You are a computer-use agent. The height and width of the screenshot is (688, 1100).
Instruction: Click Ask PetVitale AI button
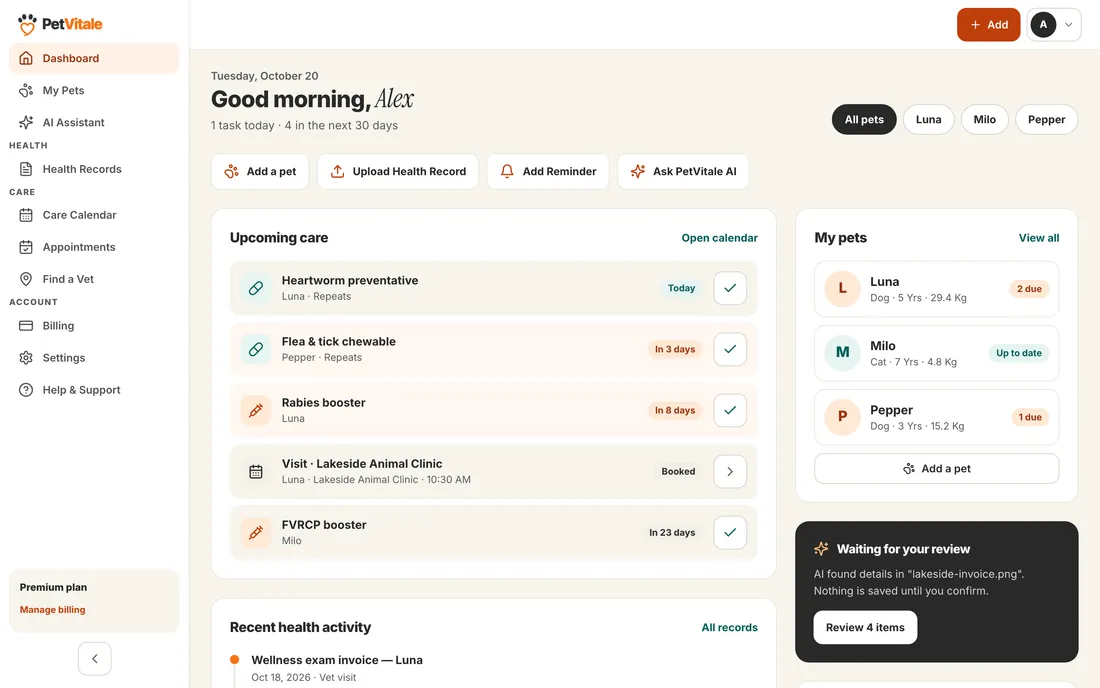(x=683, y=171)
